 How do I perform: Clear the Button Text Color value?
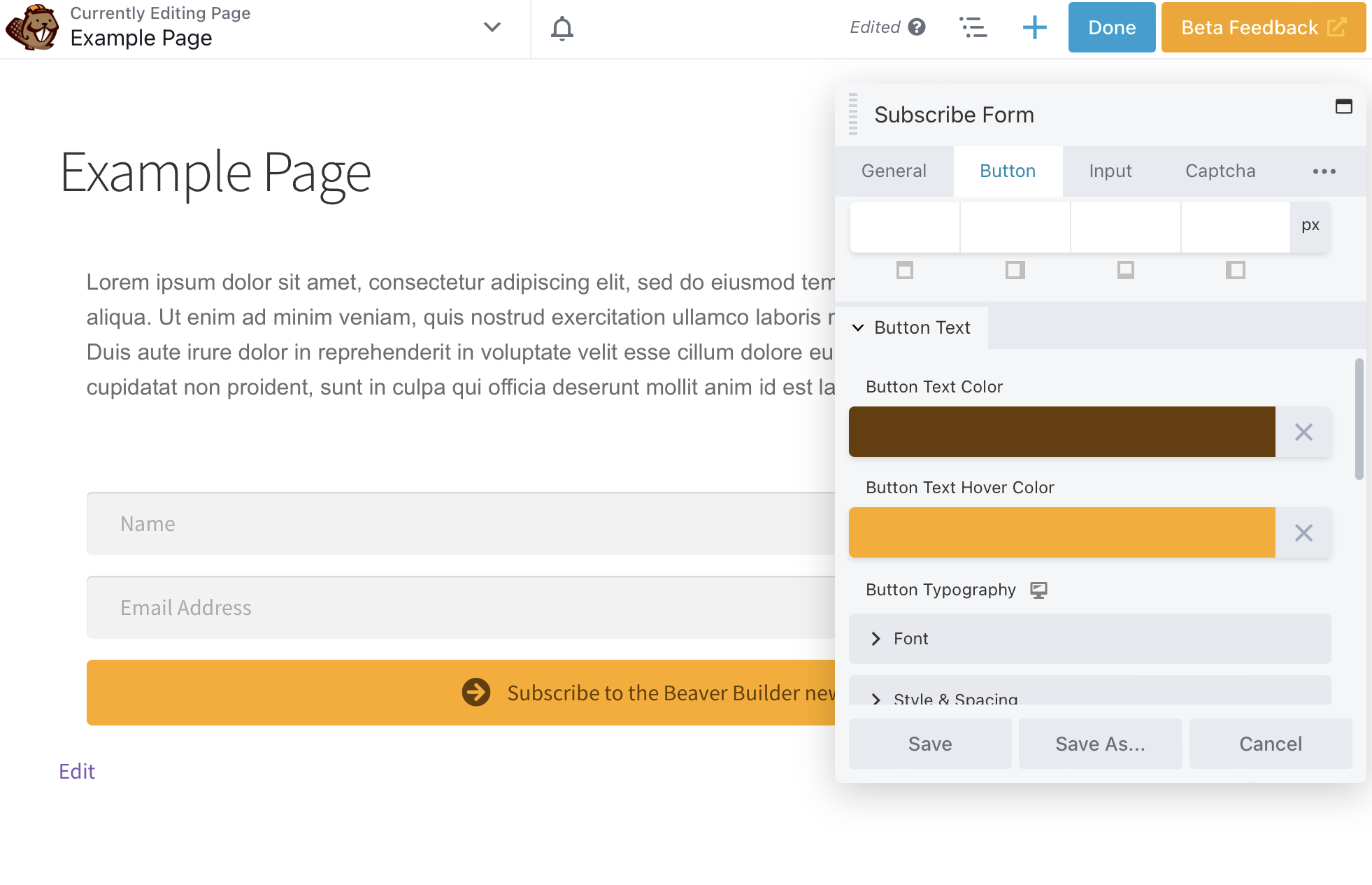pyautogui.click(x=1303, y=432)
